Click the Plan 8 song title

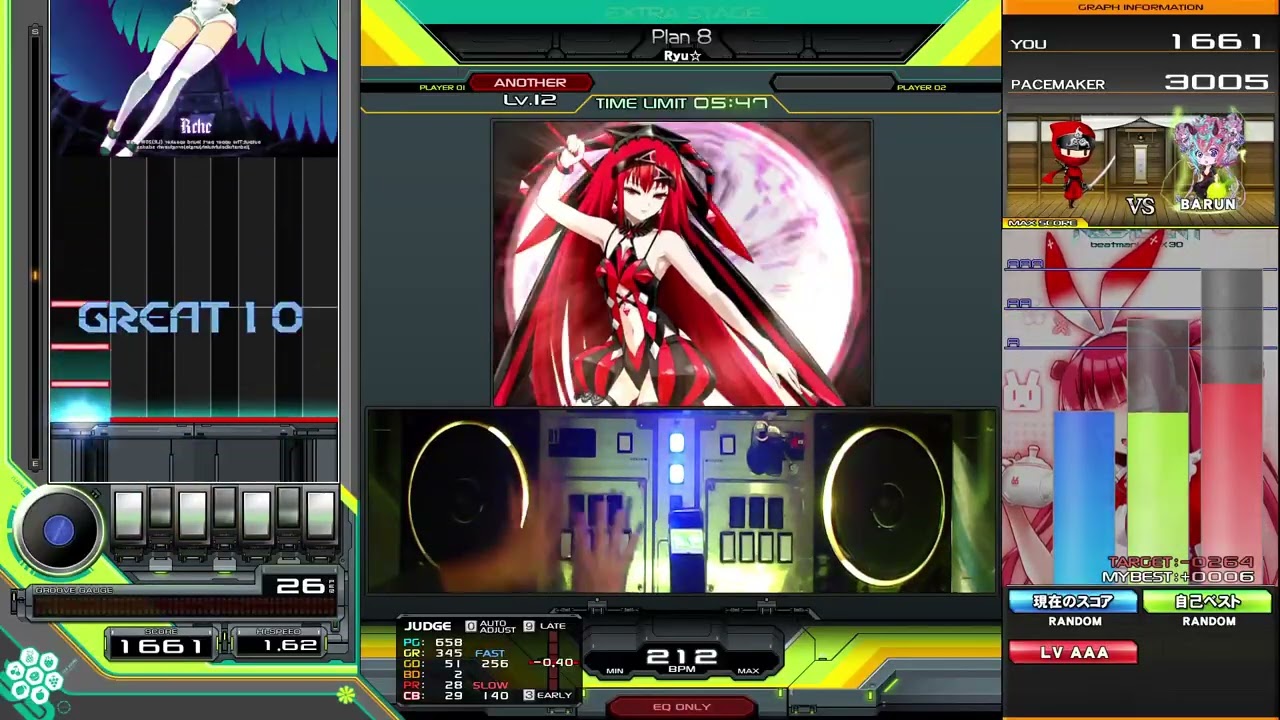(x=681, y=37)
